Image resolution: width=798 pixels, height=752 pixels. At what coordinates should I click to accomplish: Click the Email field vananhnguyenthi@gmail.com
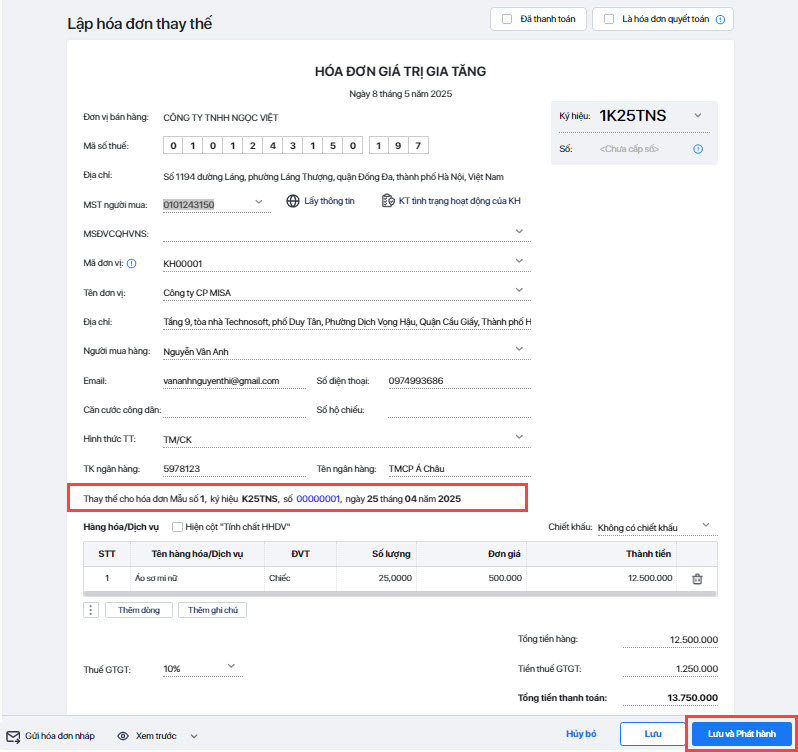(x=234, y=381)
